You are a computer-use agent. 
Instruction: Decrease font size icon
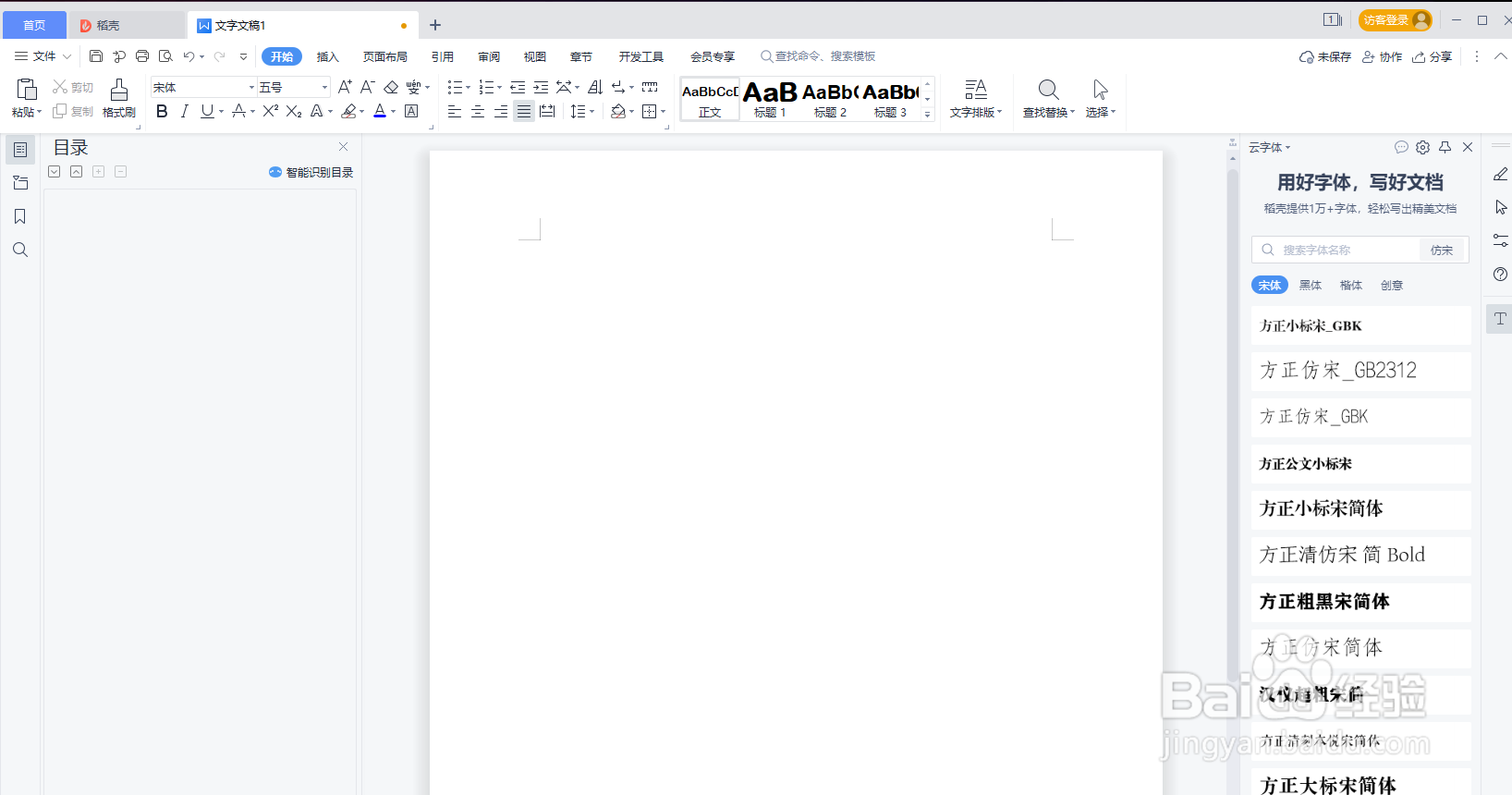367,87
